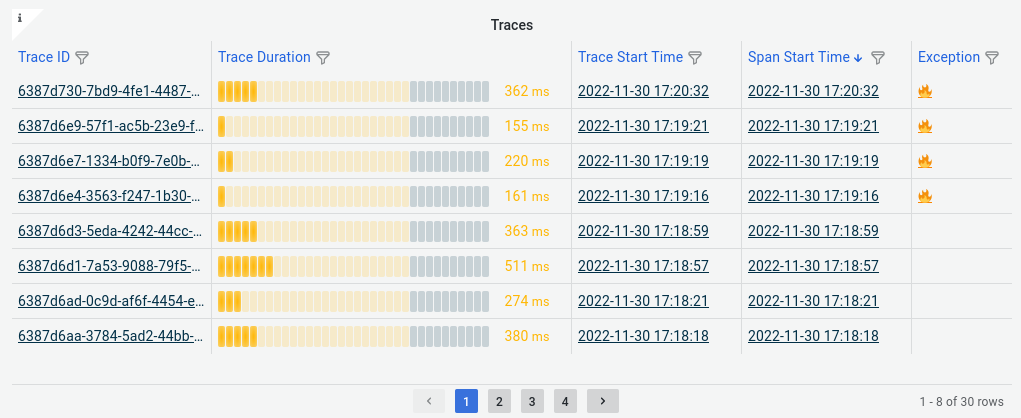Screen dimensions: 1021x418
Task: Go to page 2 of traces
Action: [499, 401]
